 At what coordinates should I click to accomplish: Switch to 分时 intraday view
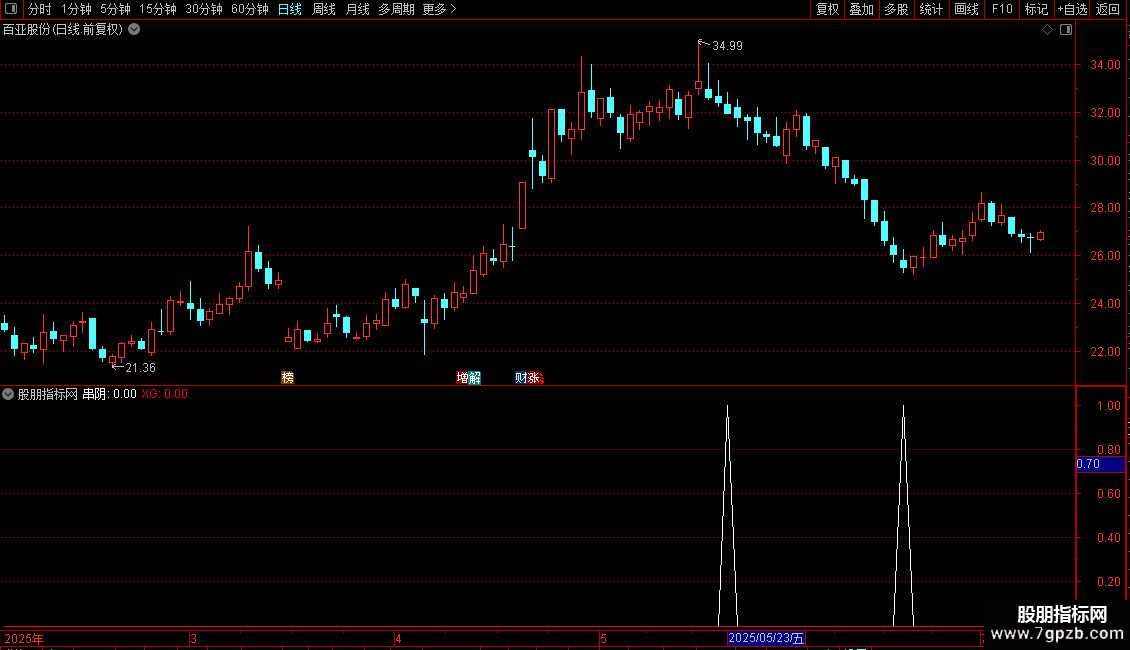[x=40, y=9]
